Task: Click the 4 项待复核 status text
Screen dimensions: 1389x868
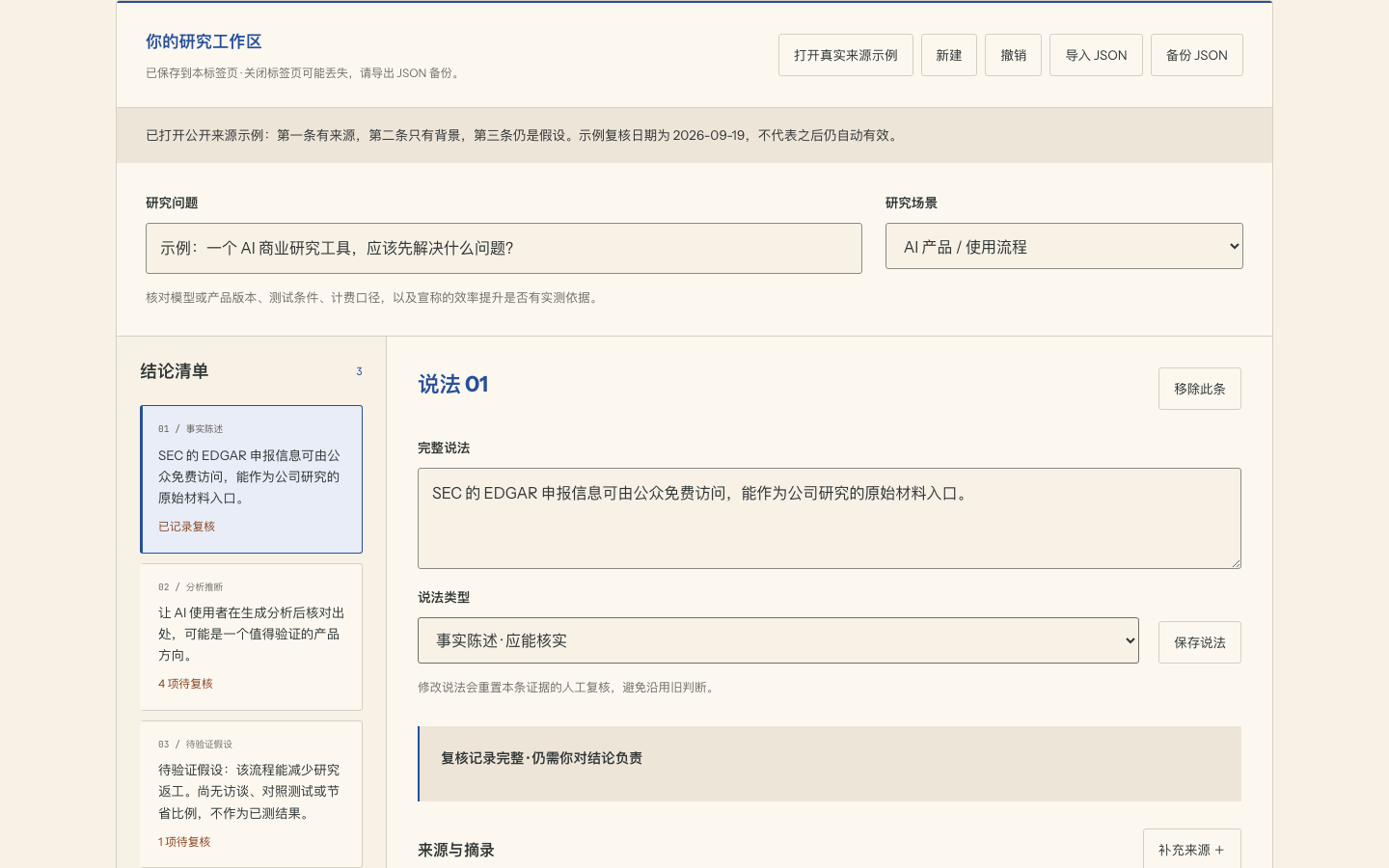Action: tap(185, 684)
